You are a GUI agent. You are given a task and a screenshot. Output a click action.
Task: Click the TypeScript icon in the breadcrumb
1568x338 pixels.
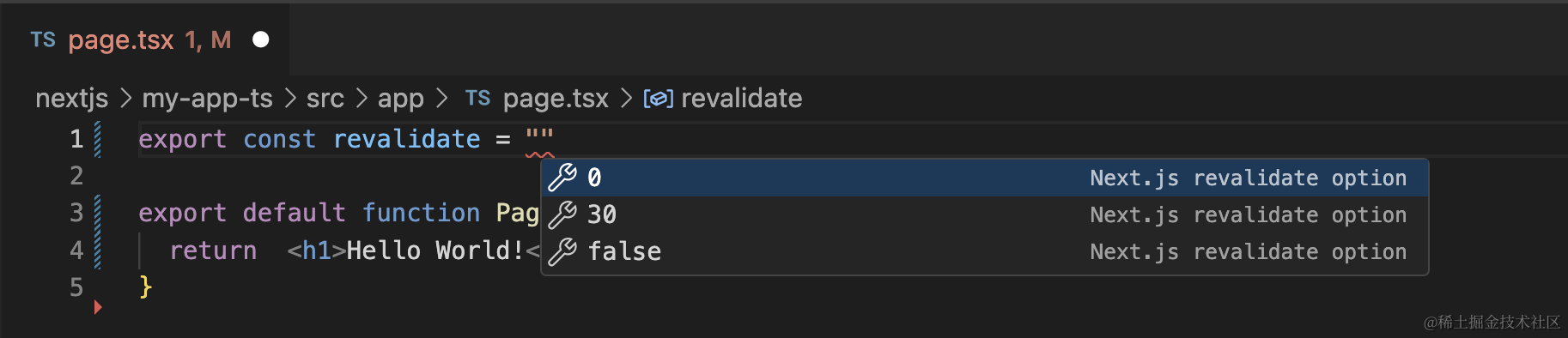(477, 98)
